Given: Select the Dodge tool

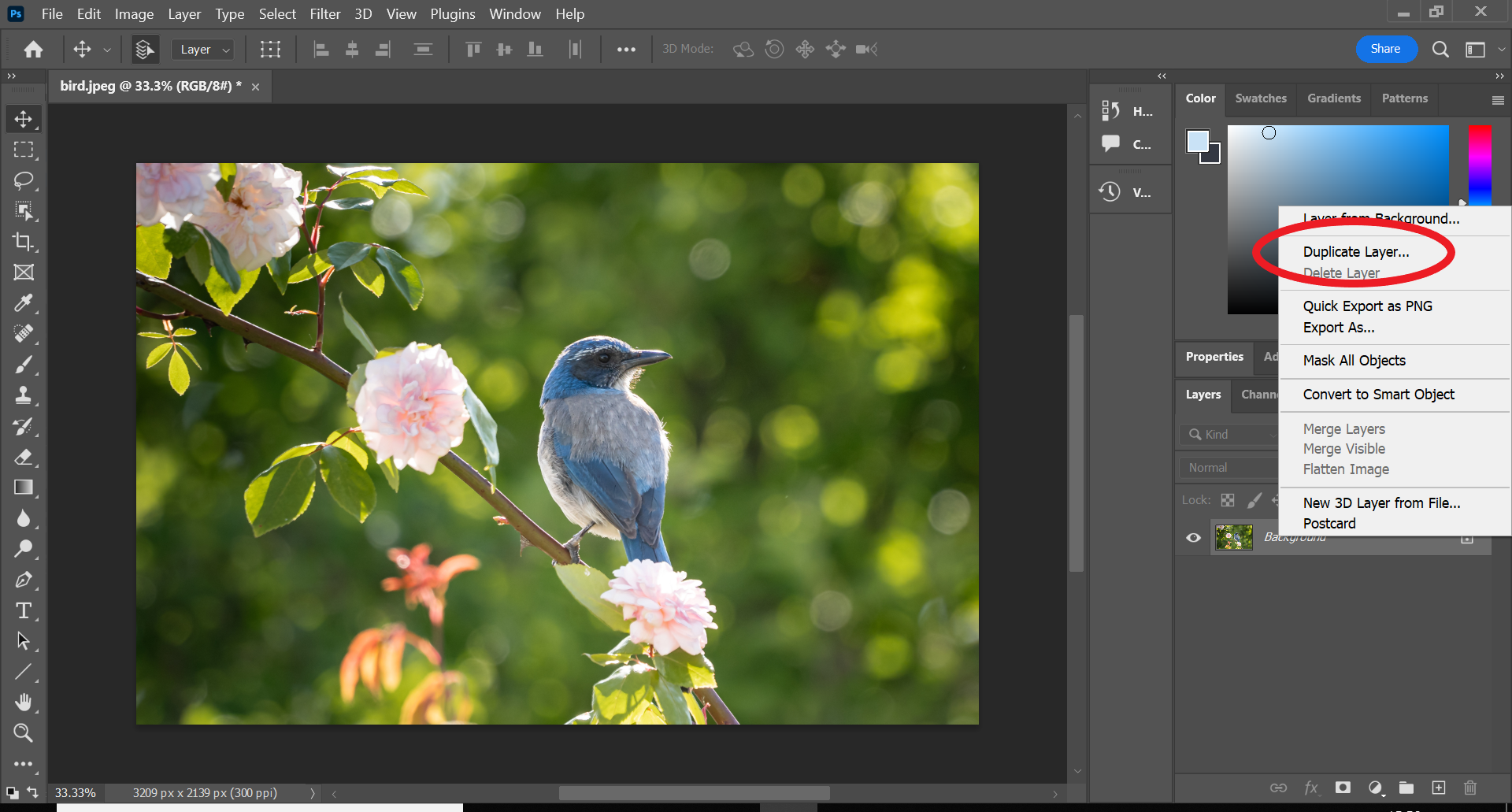Looking at the screenshot, I should 24,549.
